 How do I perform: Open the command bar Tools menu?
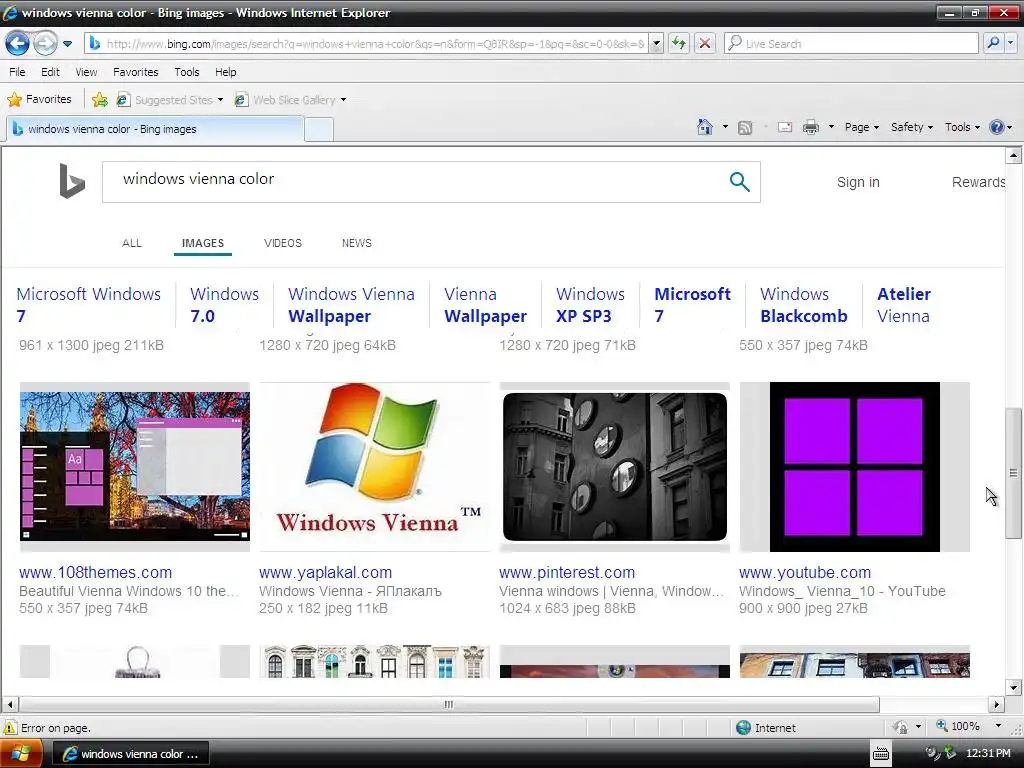[962, 127]
